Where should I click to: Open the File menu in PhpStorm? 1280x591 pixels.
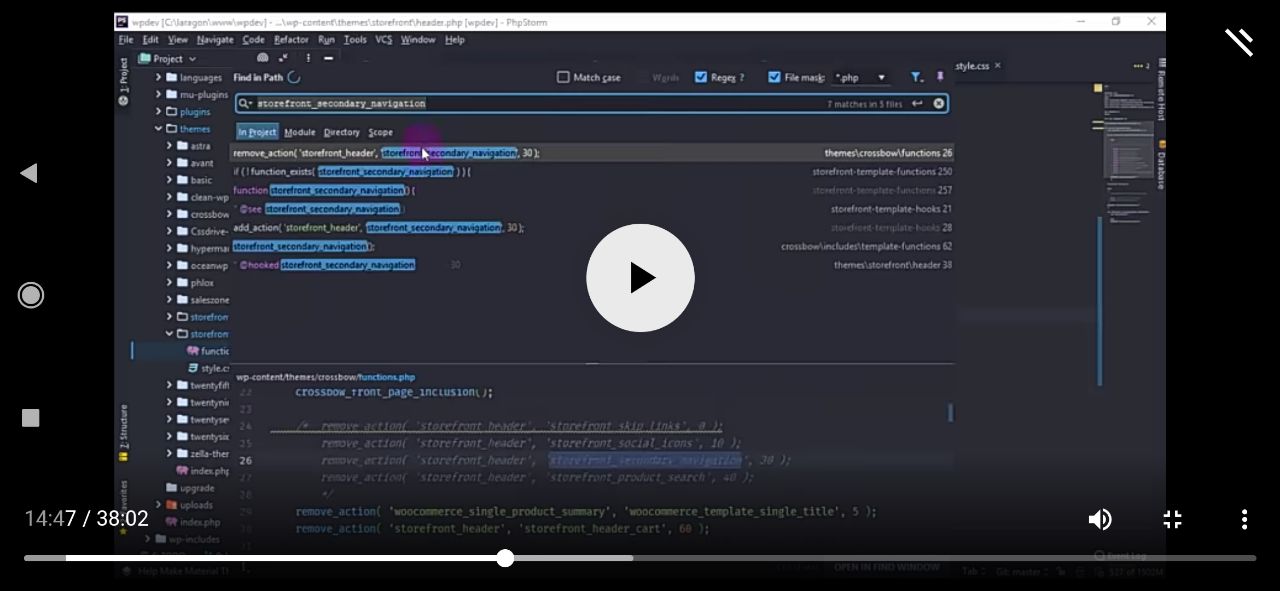(126, 40)
